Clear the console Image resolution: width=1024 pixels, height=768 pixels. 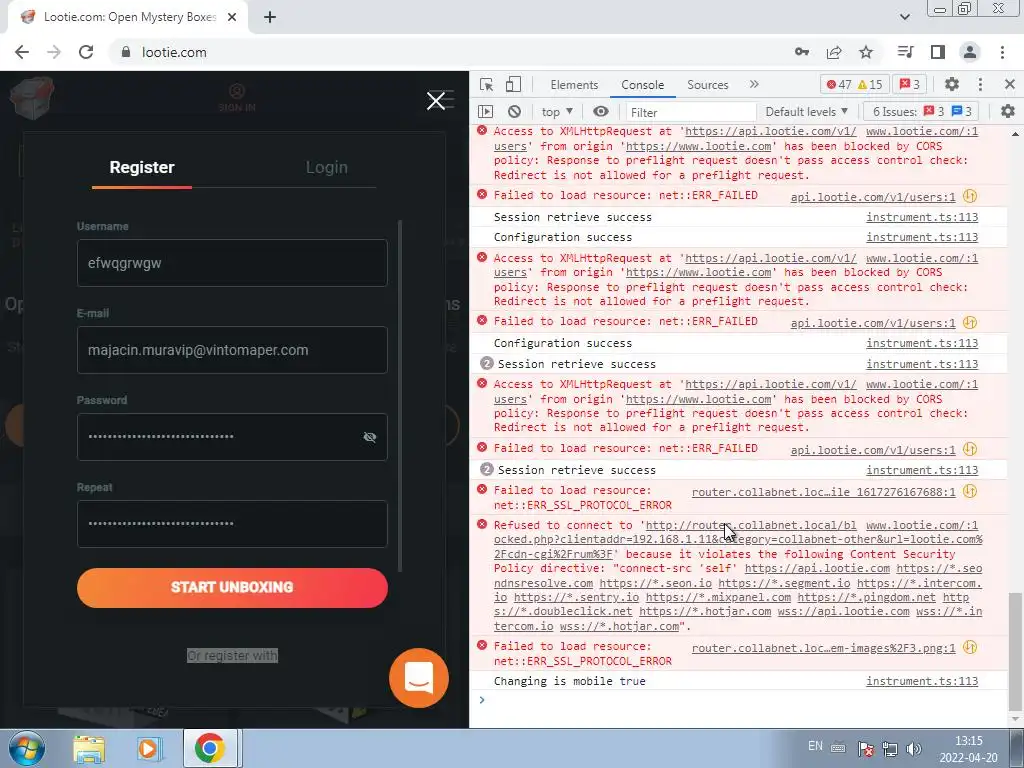click(515, 112)
